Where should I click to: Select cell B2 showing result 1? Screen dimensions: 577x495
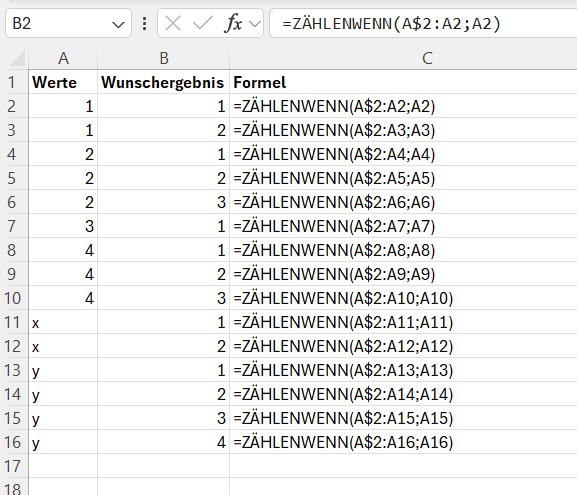pos(164,106)
